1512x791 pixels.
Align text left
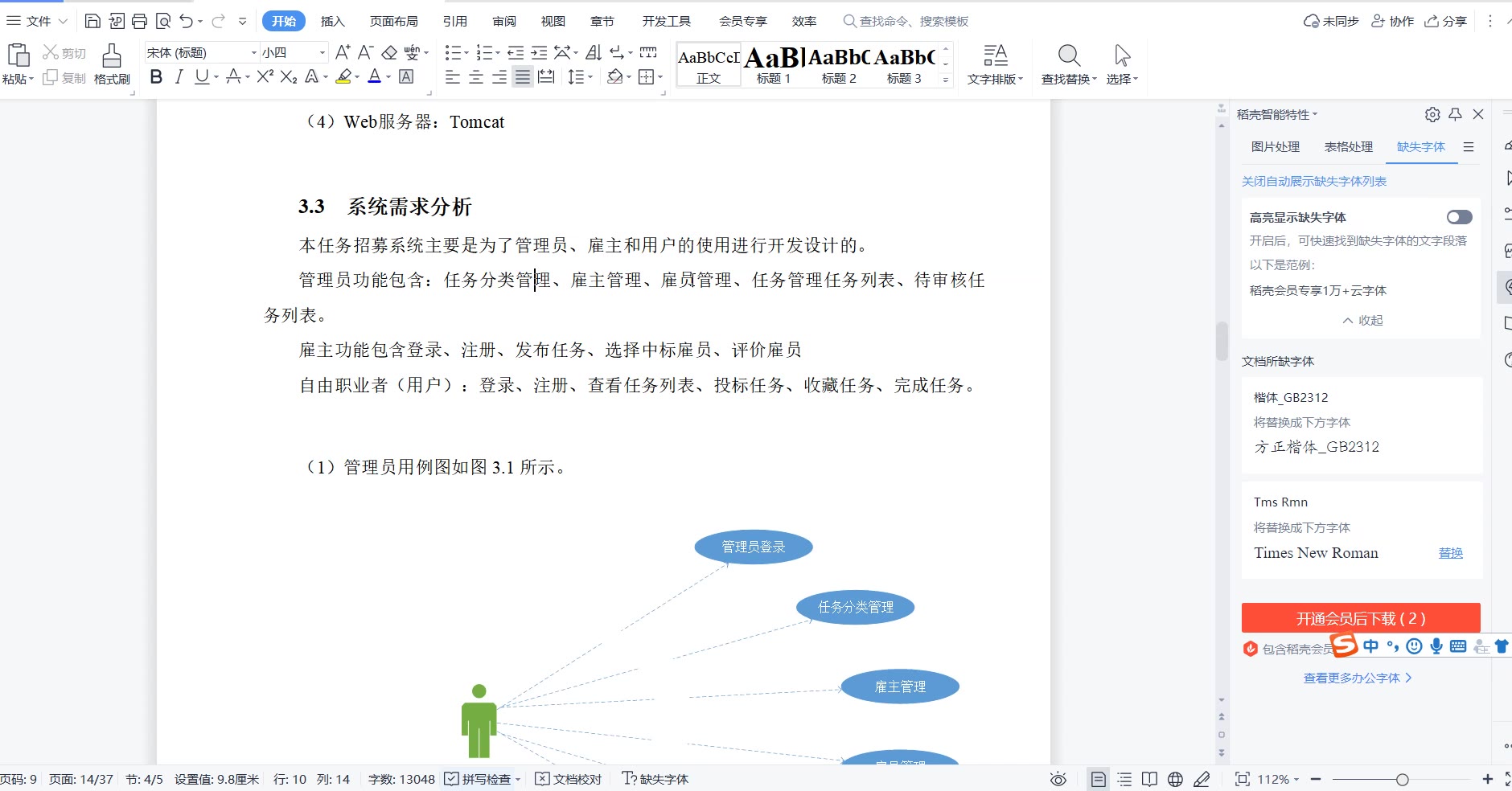coord(453,76)
